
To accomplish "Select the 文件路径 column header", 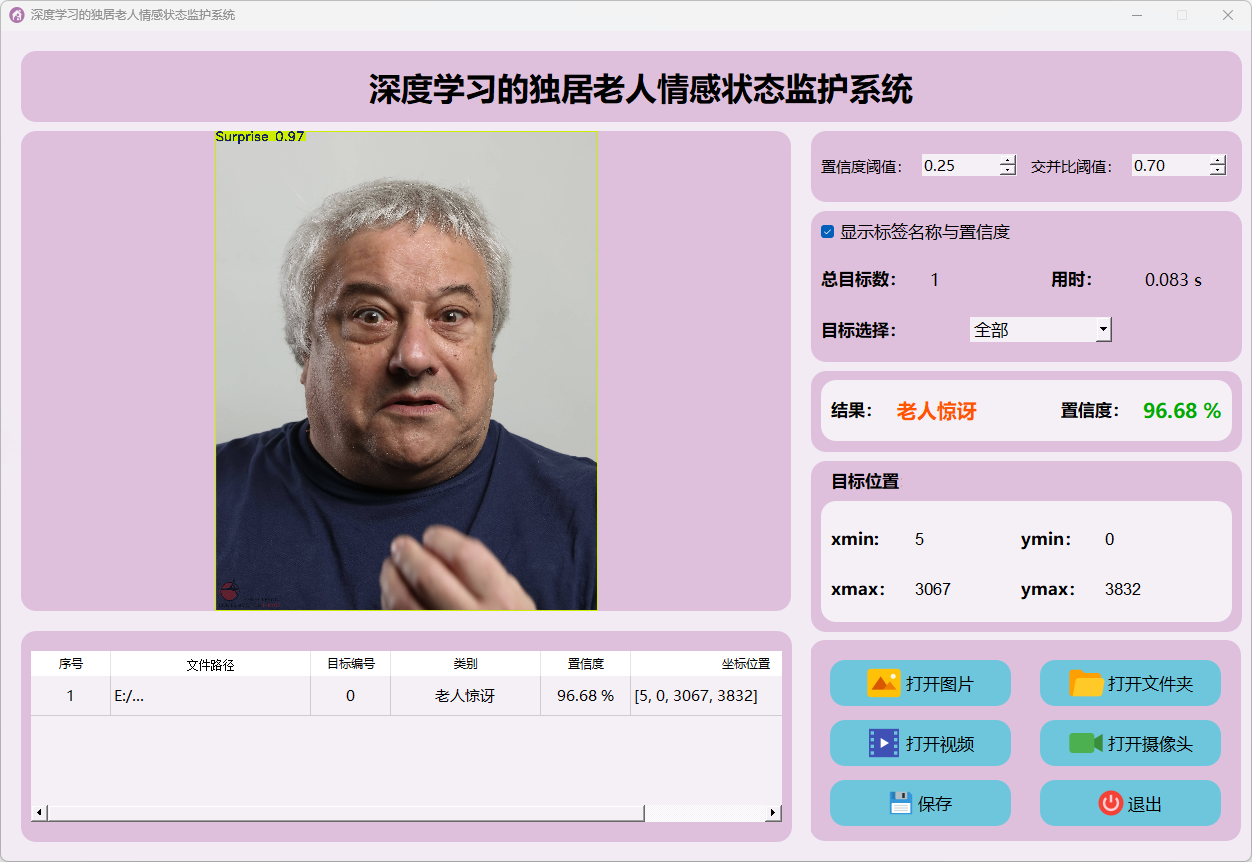I will [210, 664].
